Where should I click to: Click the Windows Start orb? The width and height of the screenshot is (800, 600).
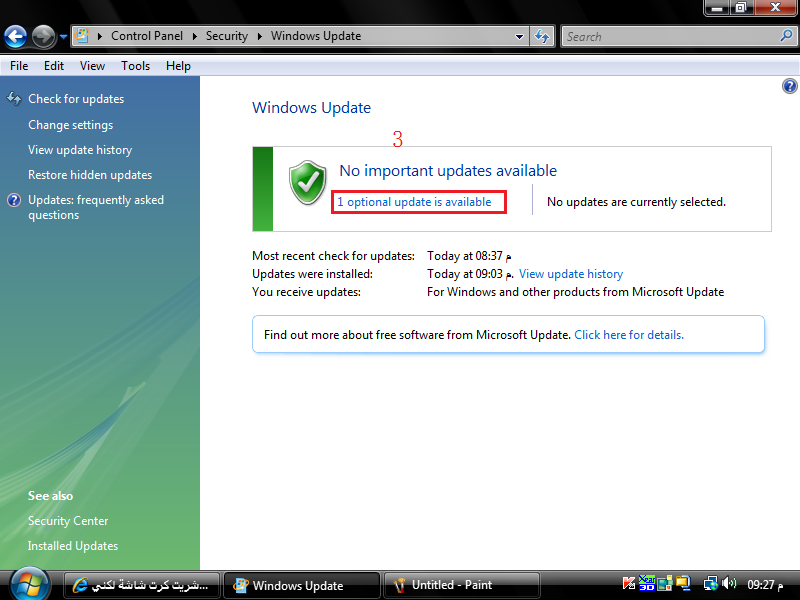(30, 585)
